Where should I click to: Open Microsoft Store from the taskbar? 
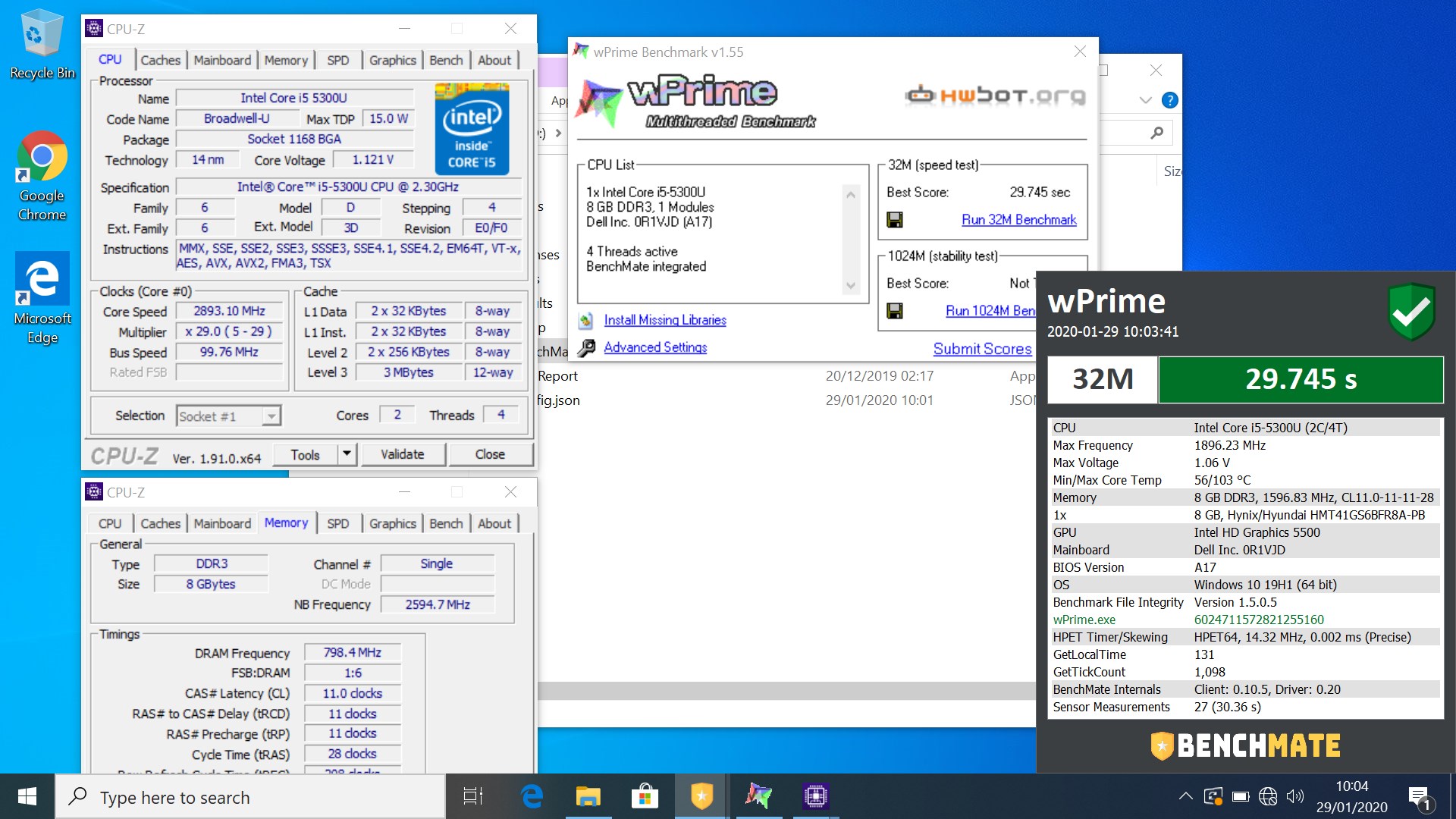click(x=645, y=796)
